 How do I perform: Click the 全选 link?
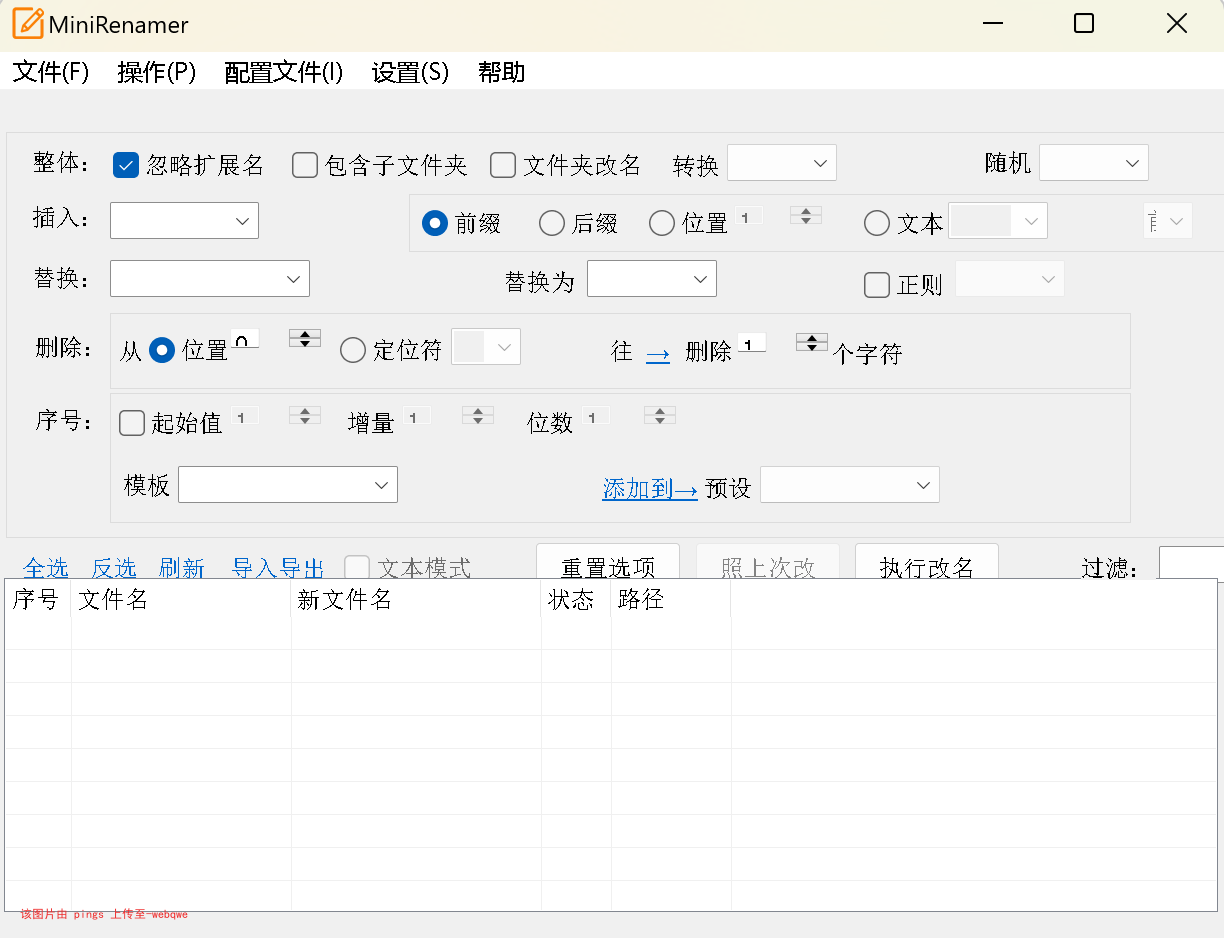(x=46, y=568)
